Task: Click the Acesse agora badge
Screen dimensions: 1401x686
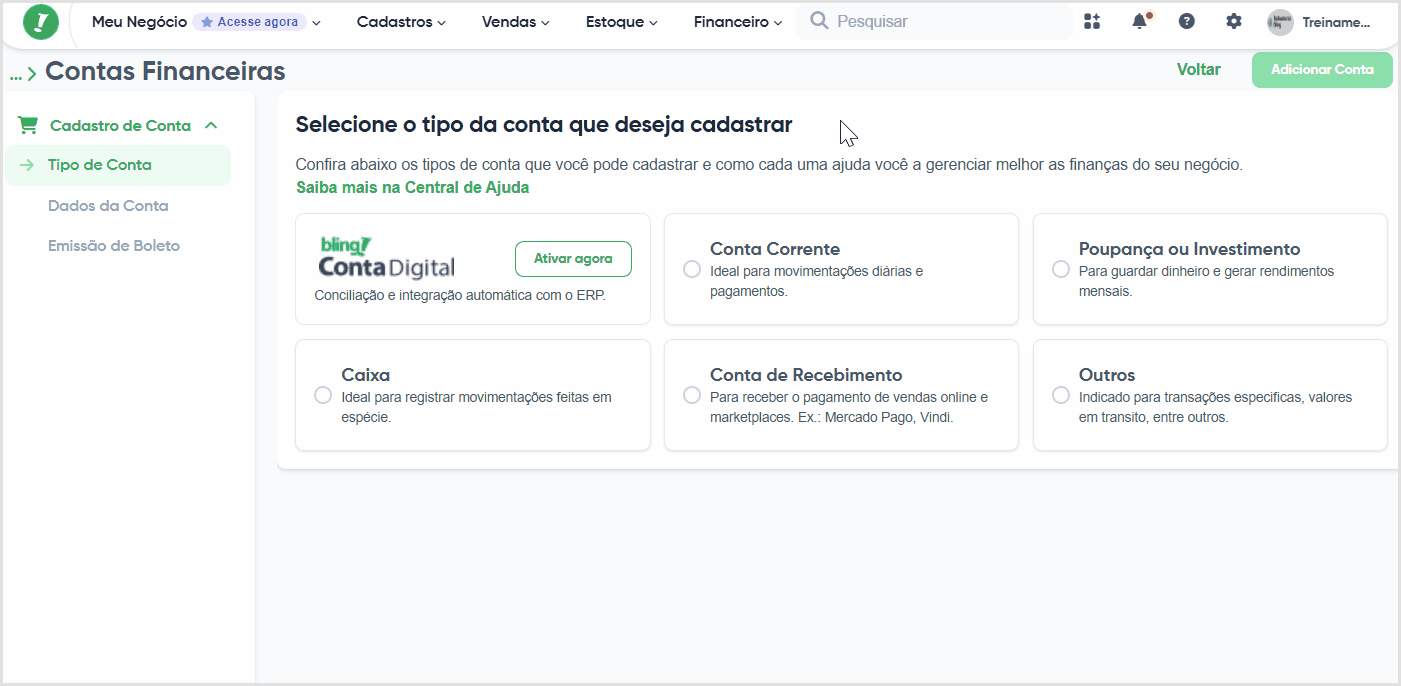Action: [x=249, y=22]
